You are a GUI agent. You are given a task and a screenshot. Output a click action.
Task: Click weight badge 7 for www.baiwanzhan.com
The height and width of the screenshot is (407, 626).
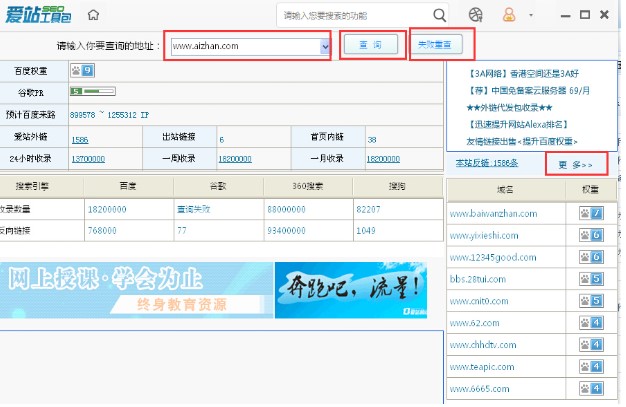(591, 213)
